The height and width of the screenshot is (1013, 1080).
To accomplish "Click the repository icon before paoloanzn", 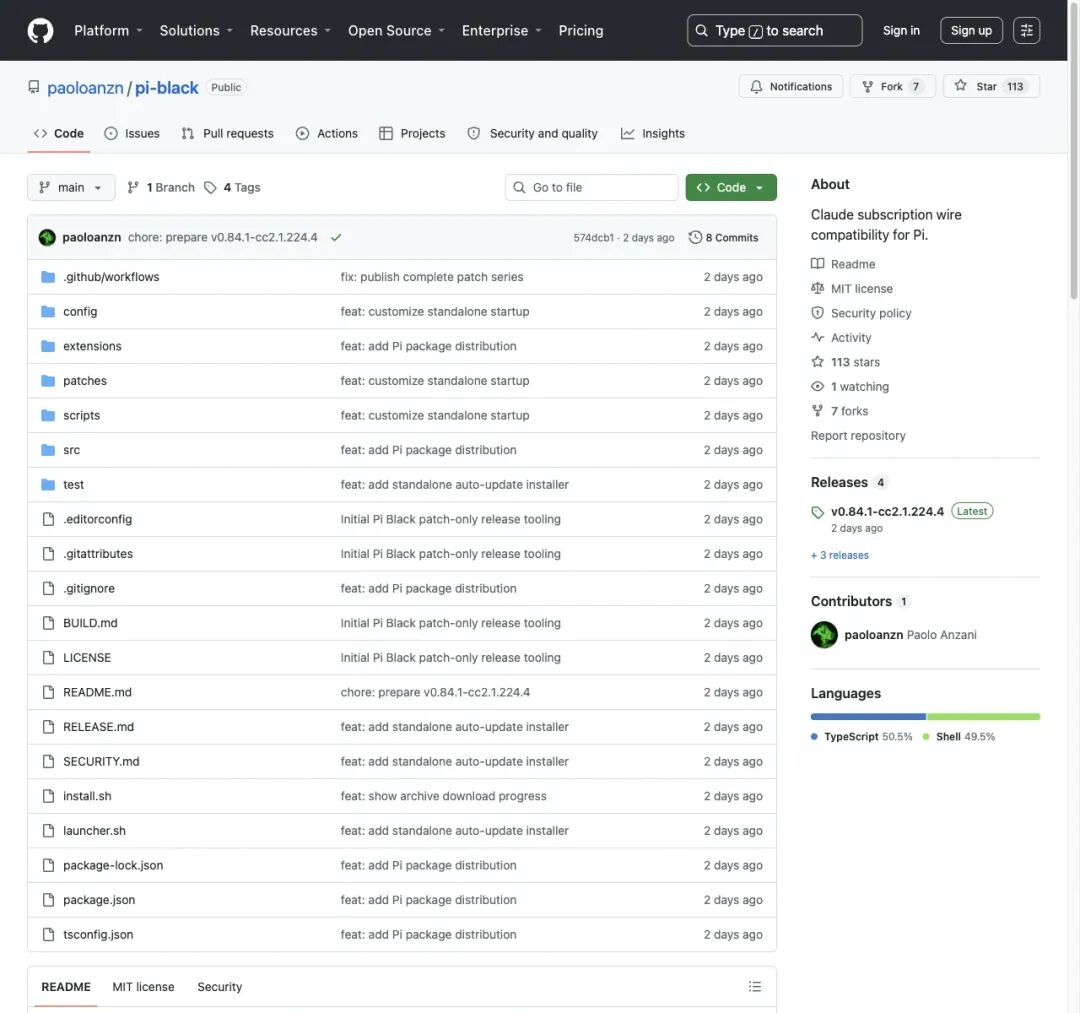I will coord(34,87).
